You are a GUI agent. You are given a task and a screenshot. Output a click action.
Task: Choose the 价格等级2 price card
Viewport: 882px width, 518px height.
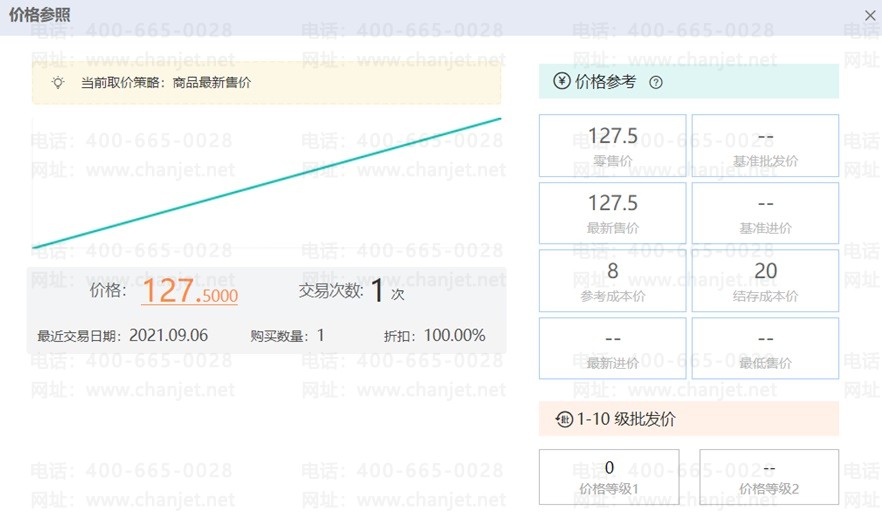click(769, 477)
